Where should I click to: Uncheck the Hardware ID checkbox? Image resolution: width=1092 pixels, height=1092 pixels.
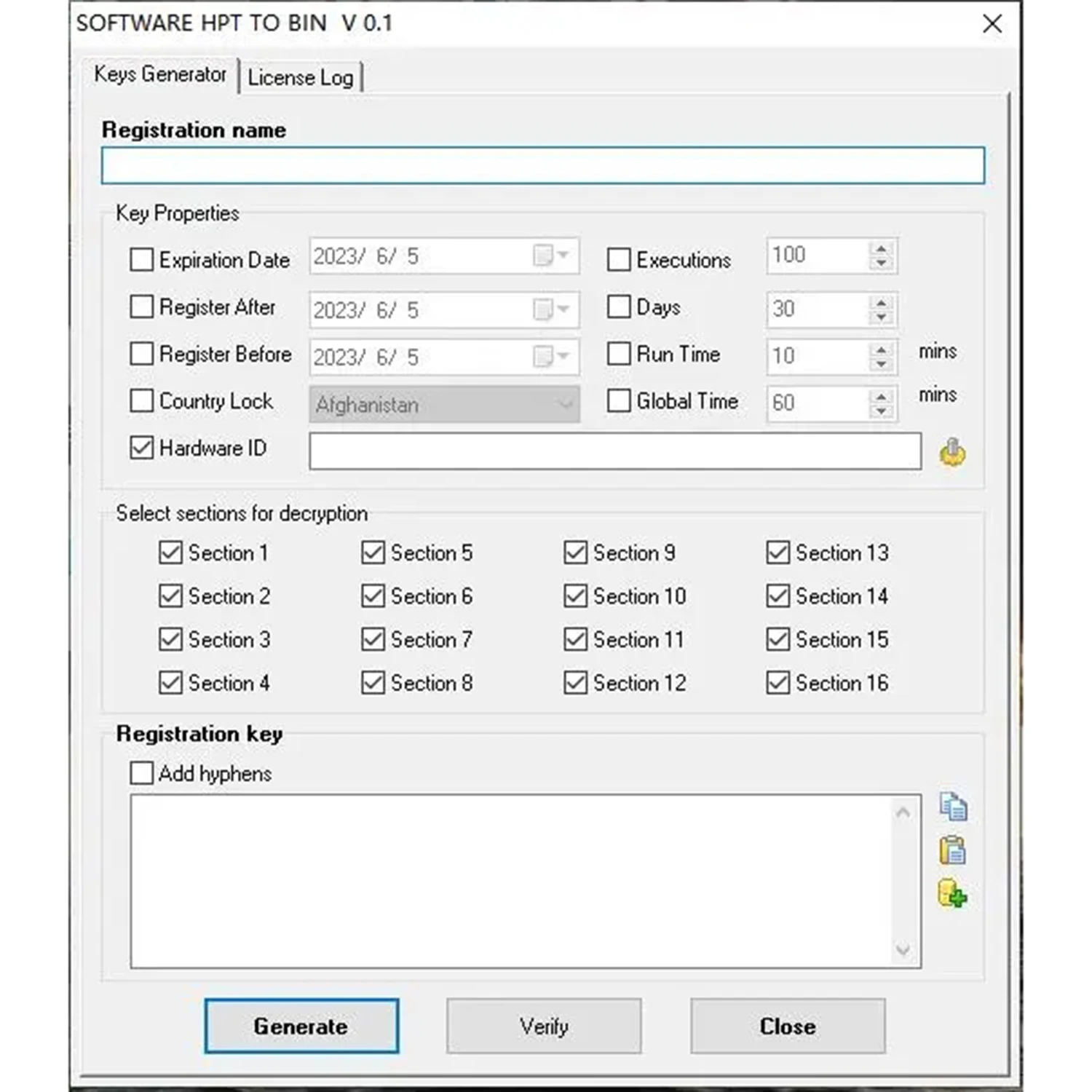click(141, 448)
